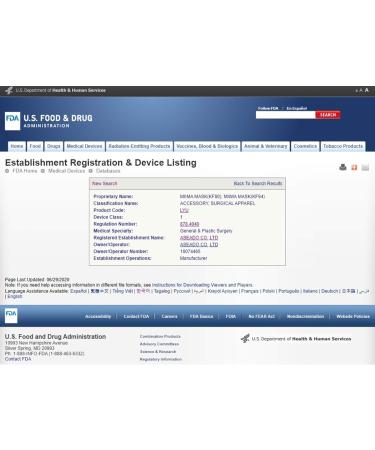Open Owner/Operator company link
The image size is (375, 450).
point(199,245)
